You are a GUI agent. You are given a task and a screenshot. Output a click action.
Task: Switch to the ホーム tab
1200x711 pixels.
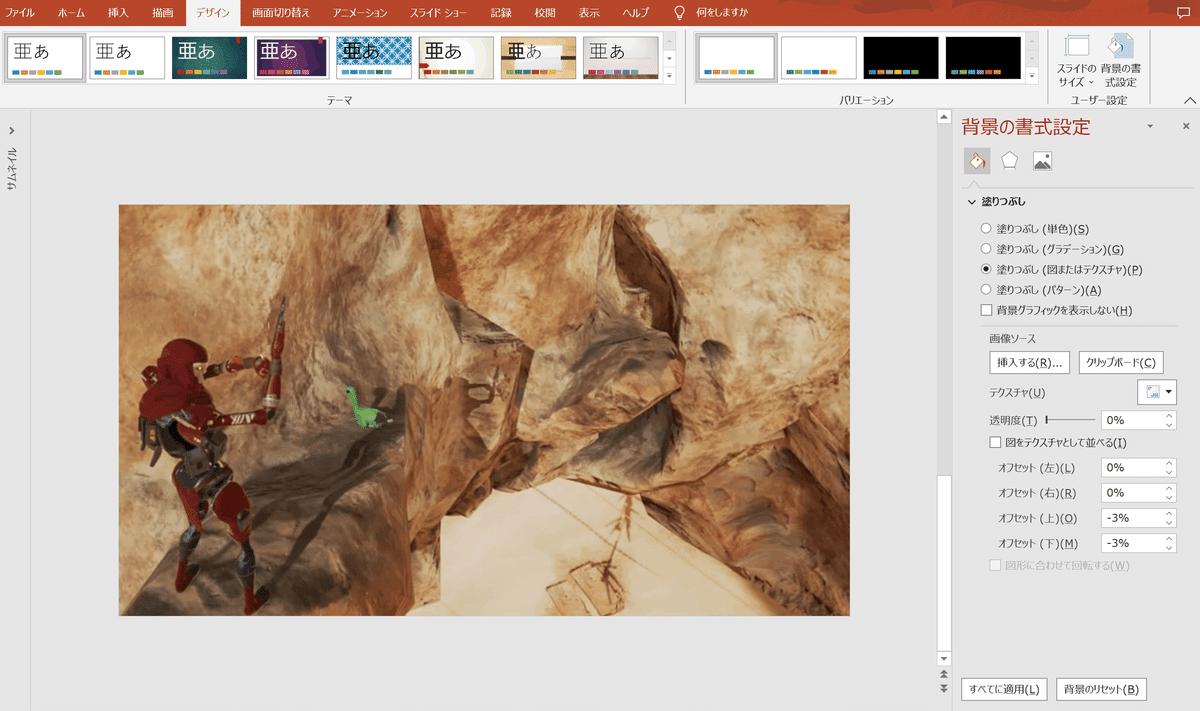[71, 13]
